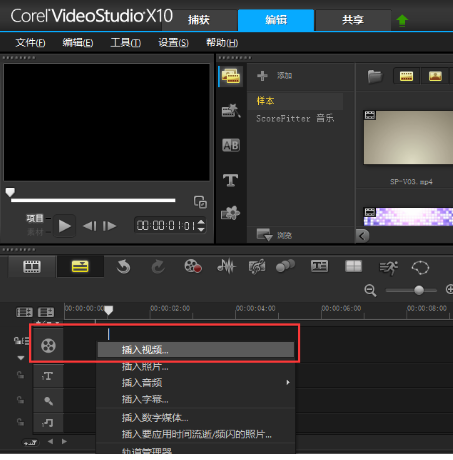Image resolution: width=453 pixels, height=460 pixels.
Task: Expand Insert Audio submenu arrow
Action: [288, 382]
